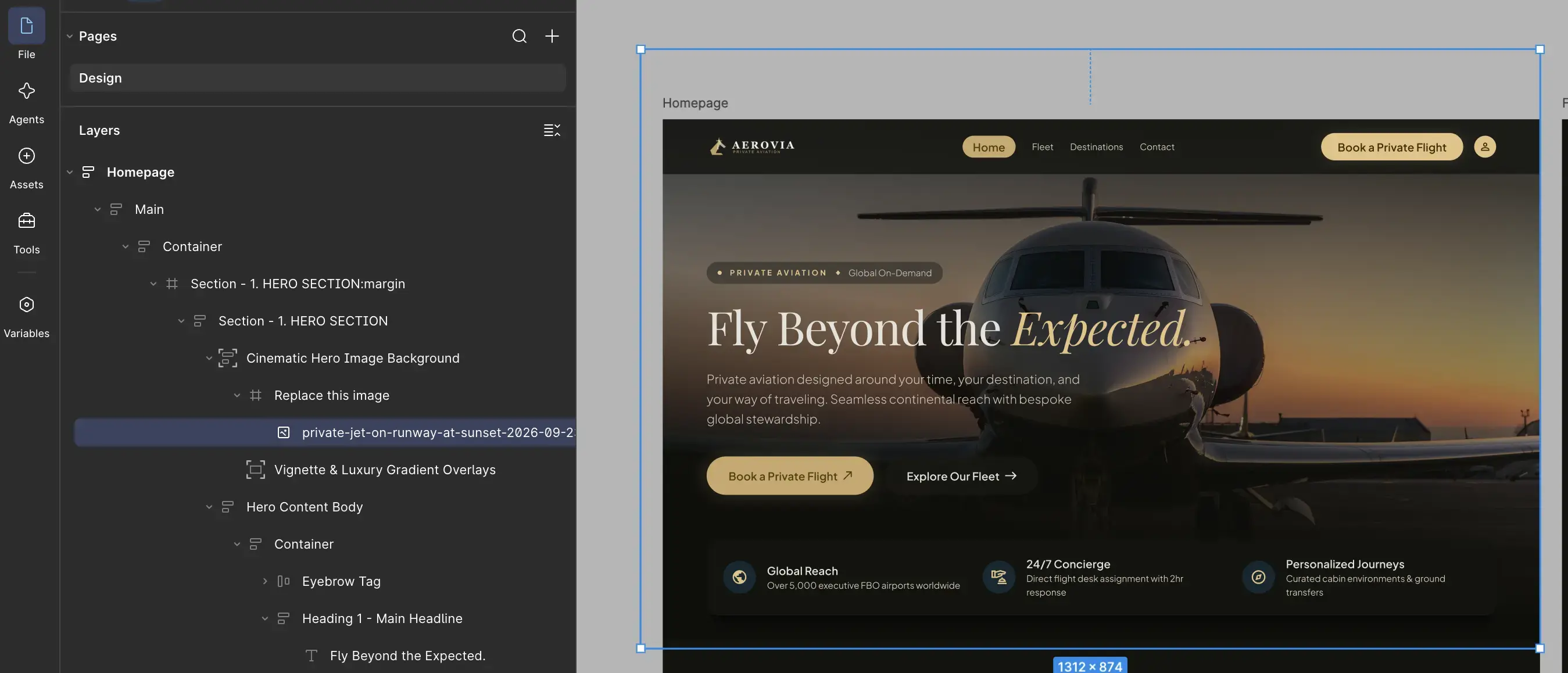This screenshot has height=673, width=1568.
Task: Add a new page with plus icon
Action: (x=552, y=36)
